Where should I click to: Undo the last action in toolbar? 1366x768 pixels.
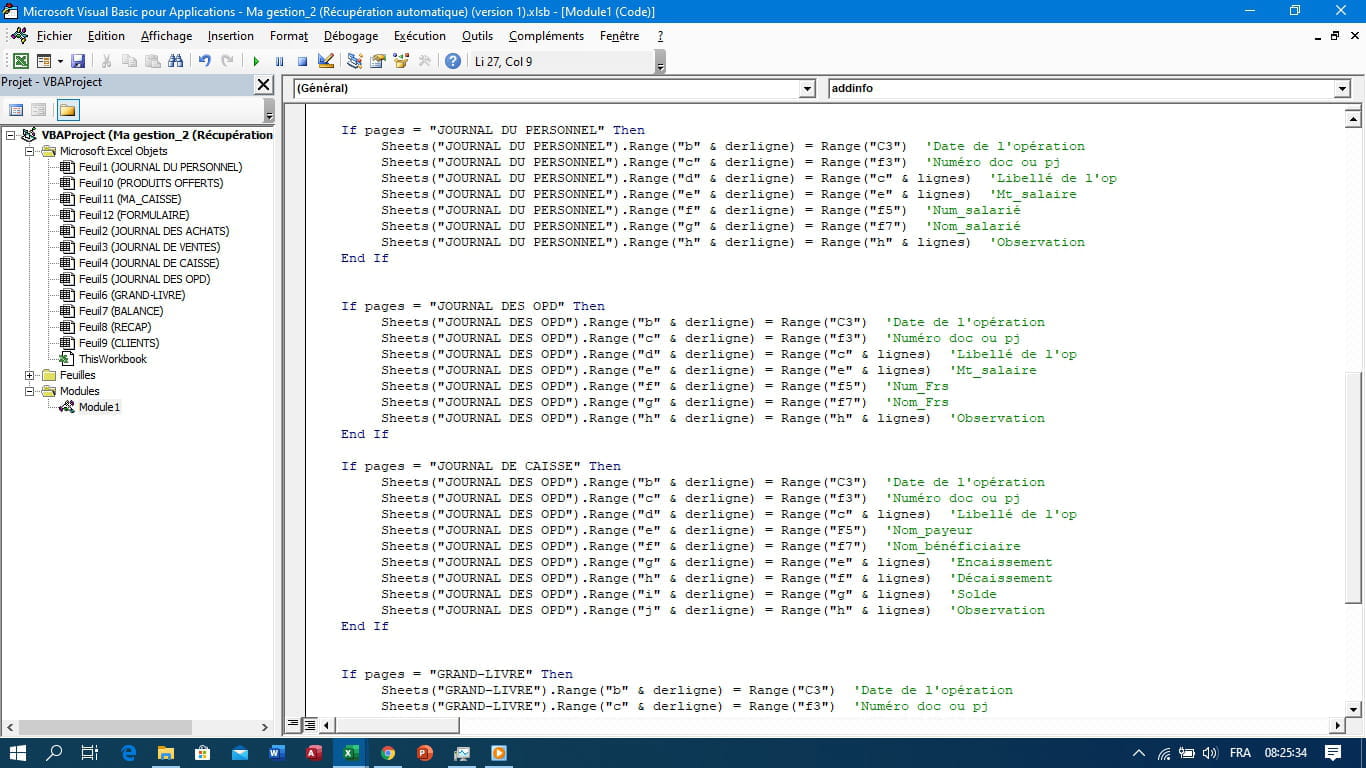pyautogui.click(x=205, y=61)
